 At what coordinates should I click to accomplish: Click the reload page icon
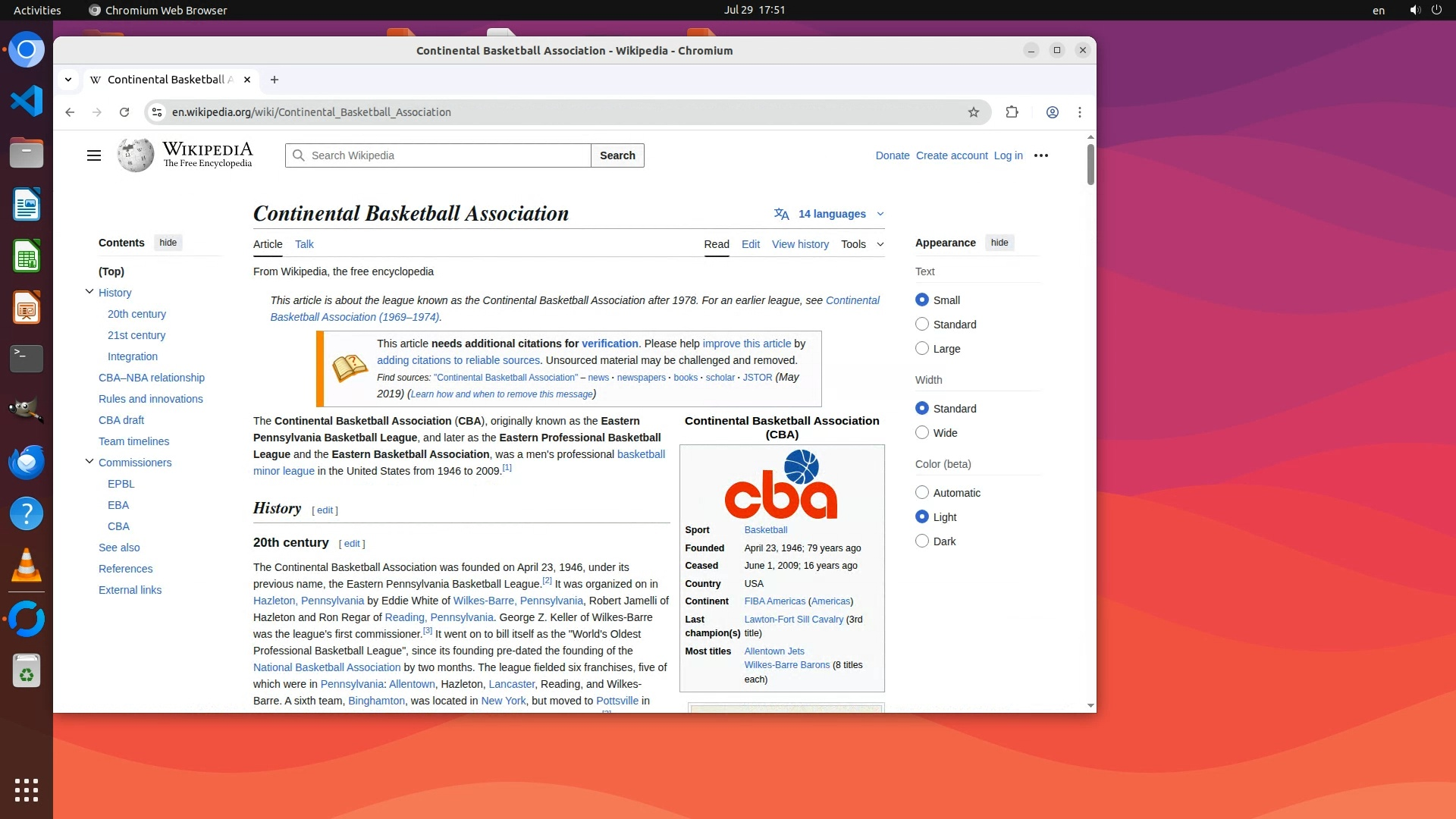tap(124, 112)
